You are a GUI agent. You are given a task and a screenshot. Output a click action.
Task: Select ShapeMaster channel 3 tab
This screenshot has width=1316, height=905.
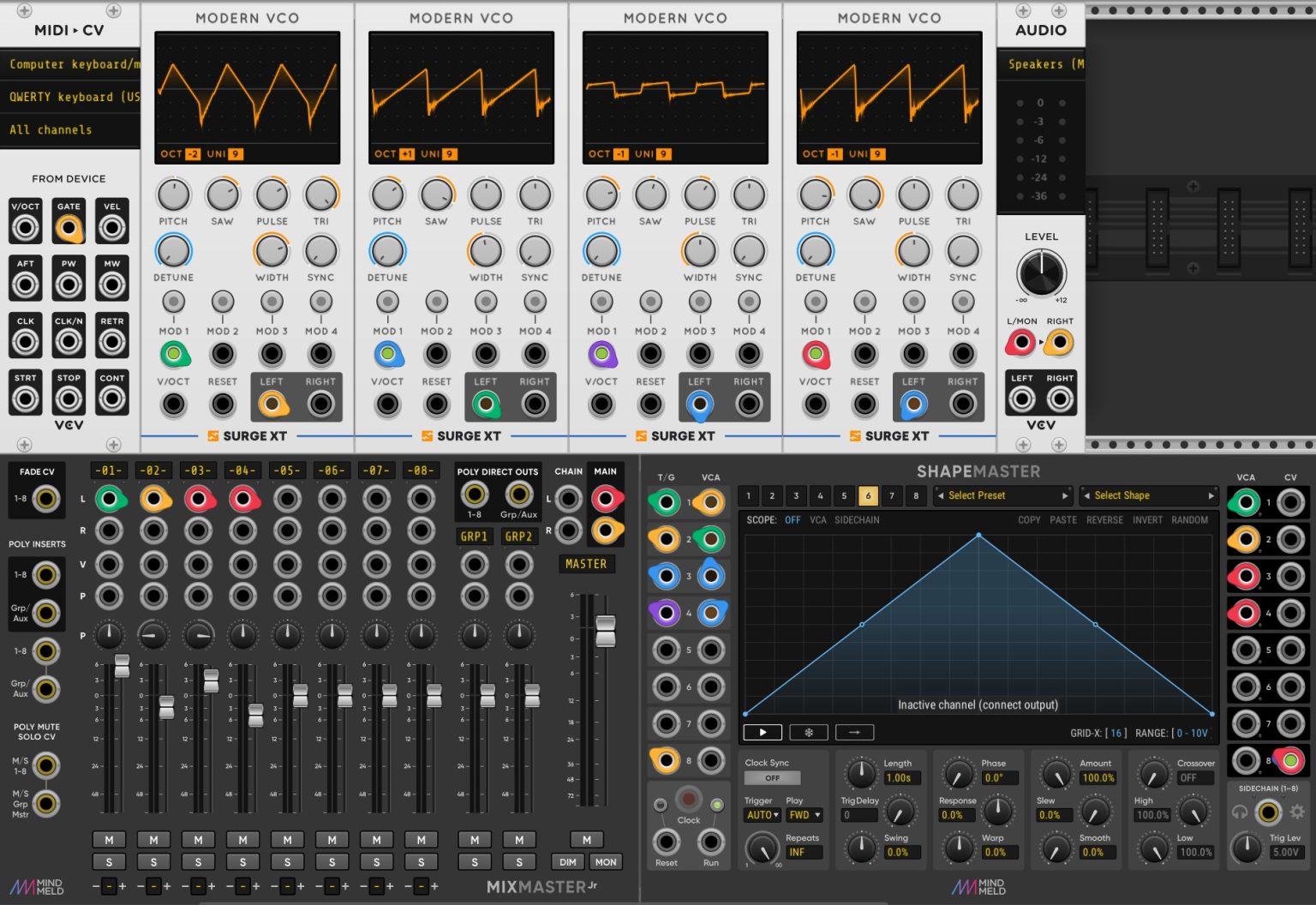(x=796, y=495)
